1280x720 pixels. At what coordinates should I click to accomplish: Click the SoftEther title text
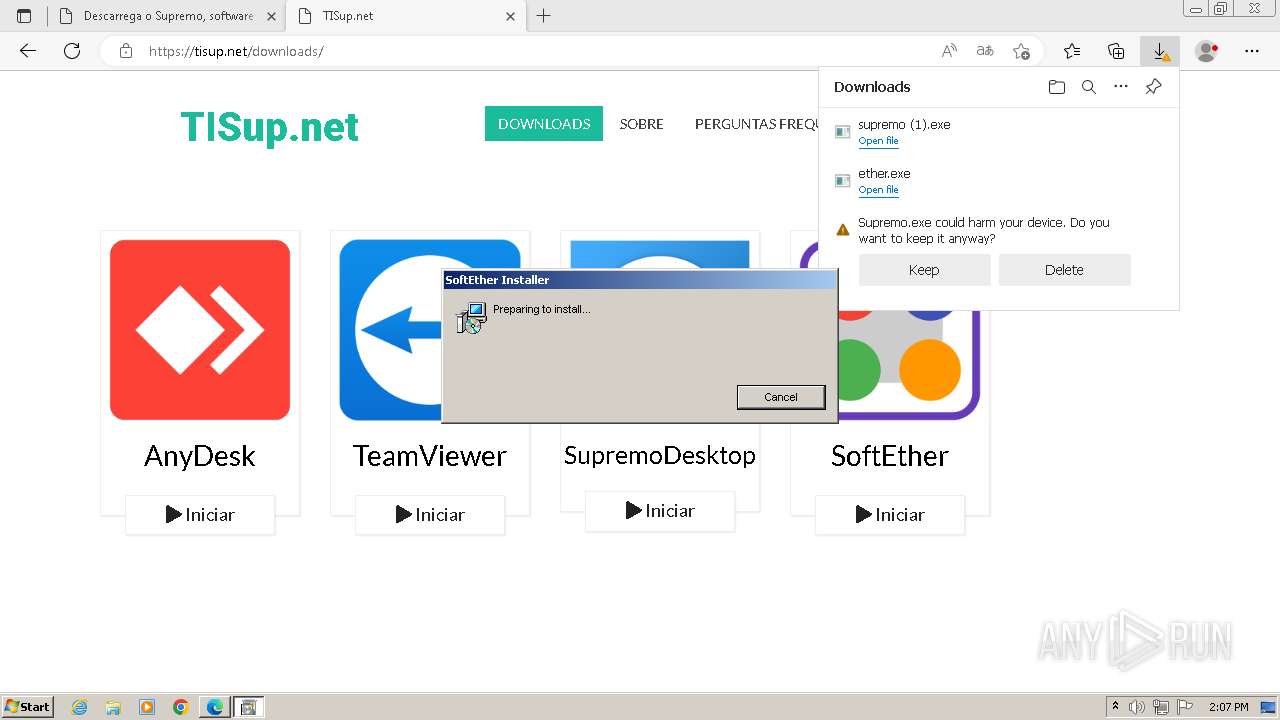890,456
